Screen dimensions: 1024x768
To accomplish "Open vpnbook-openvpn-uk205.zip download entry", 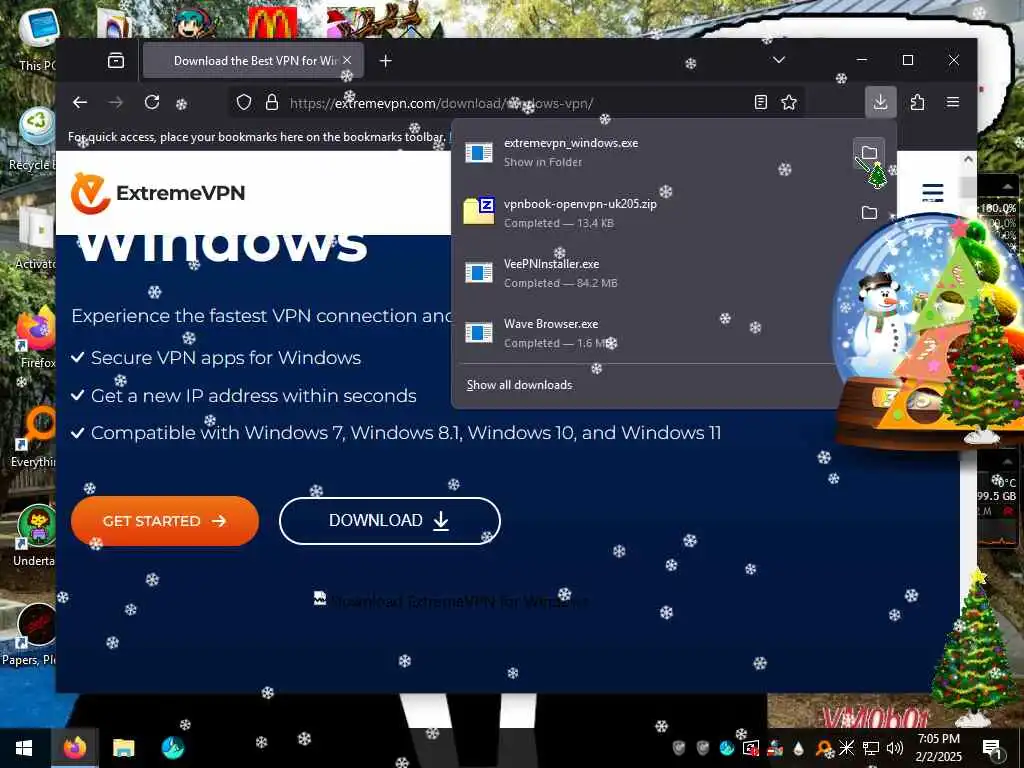I will pos(653,213).
